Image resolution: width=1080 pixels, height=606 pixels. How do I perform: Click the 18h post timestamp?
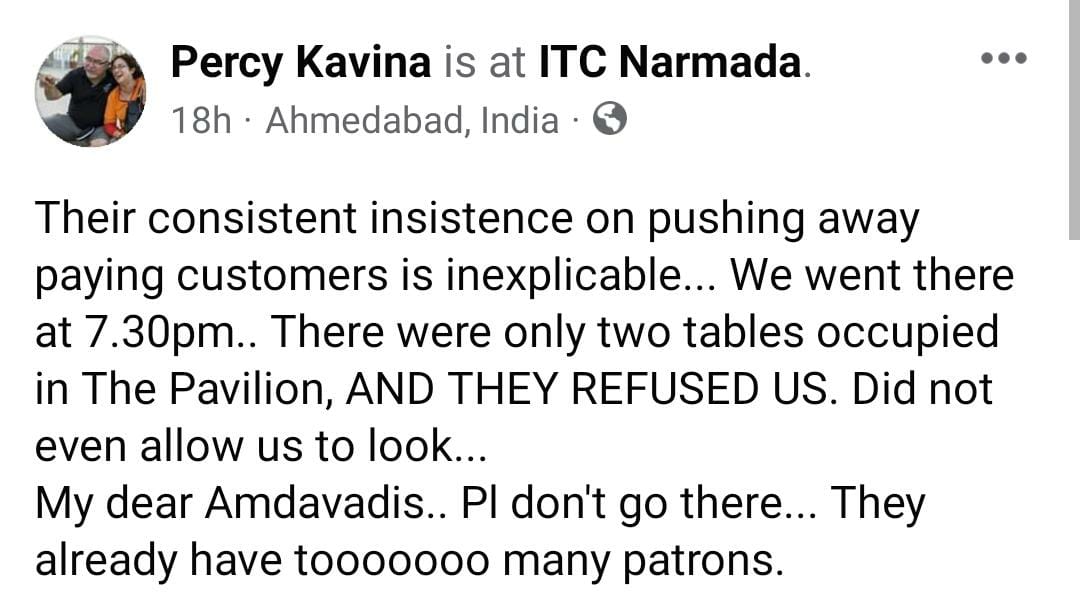pyautogui.click(x=201, y=121)
